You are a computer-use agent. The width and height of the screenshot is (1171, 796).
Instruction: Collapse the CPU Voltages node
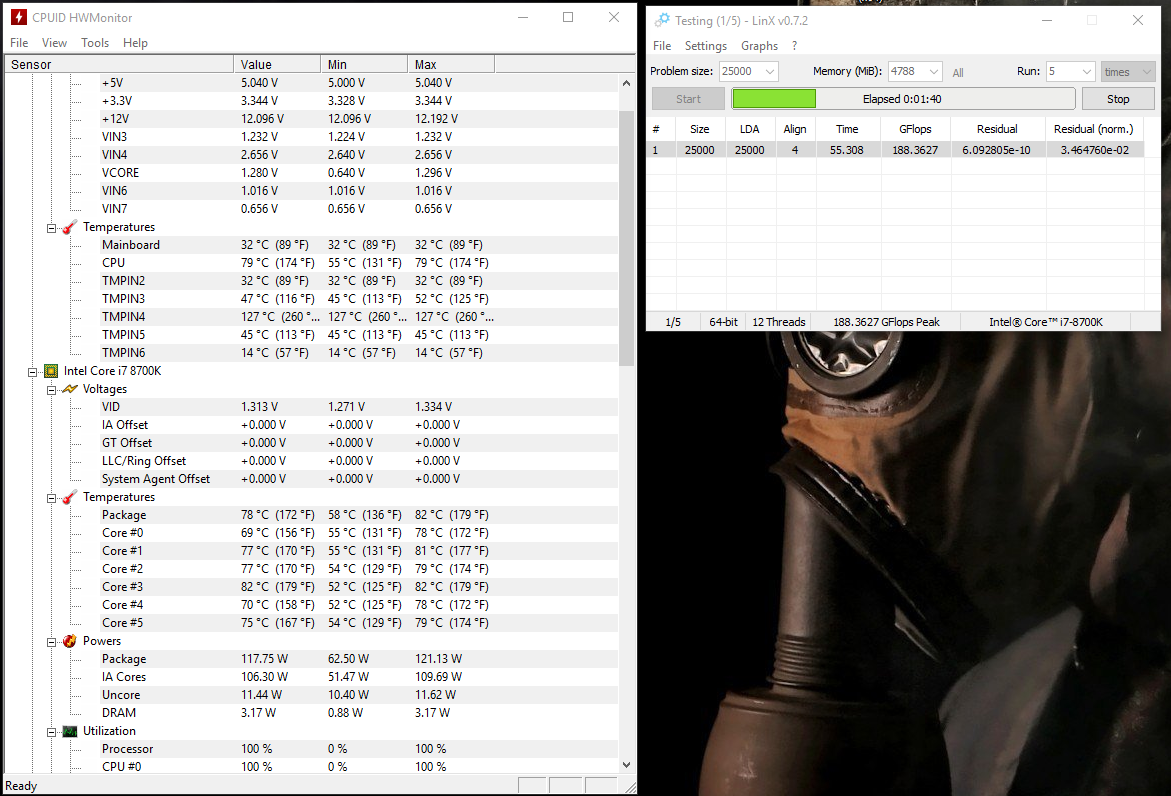pyautogui.click(x=52, y=390)
